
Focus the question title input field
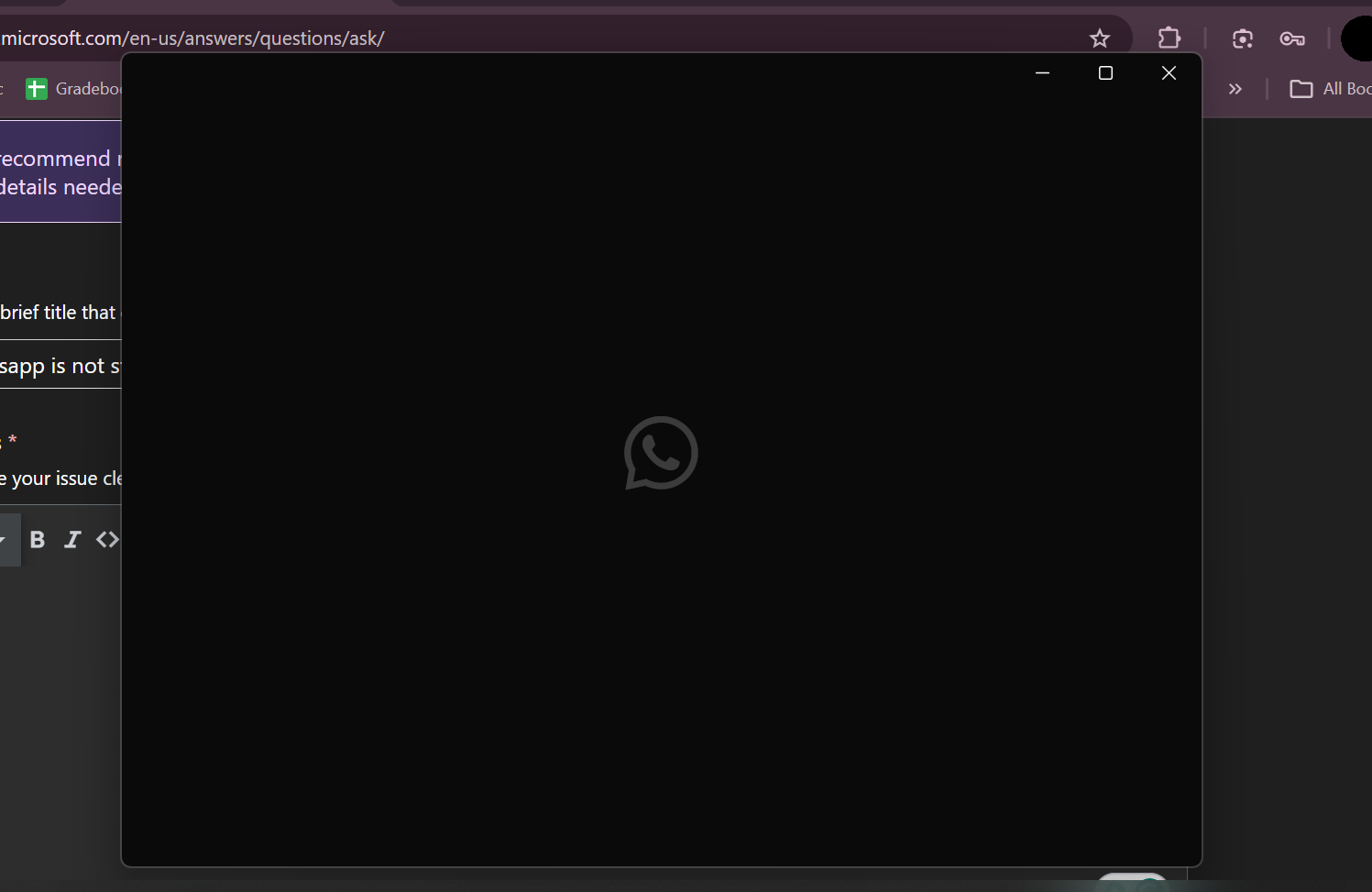coord(60,365)
